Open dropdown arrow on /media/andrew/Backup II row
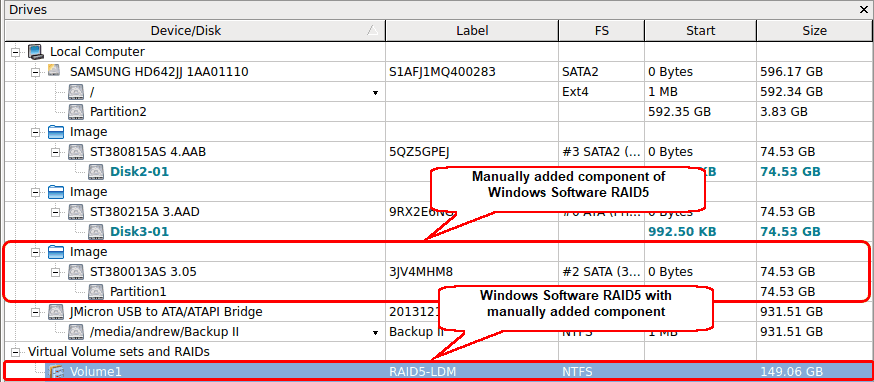Screen dimensions: 874x382 coord(376,333)
